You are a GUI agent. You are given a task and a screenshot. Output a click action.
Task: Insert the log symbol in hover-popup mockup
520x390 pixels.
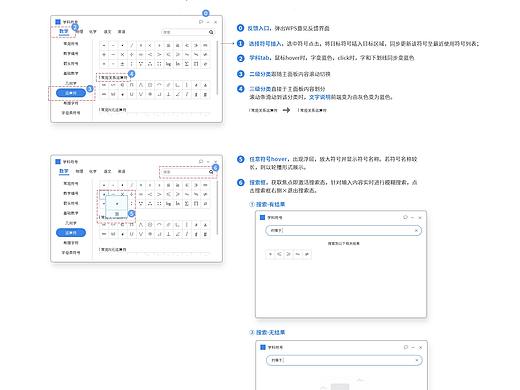(x=168, y=203)
